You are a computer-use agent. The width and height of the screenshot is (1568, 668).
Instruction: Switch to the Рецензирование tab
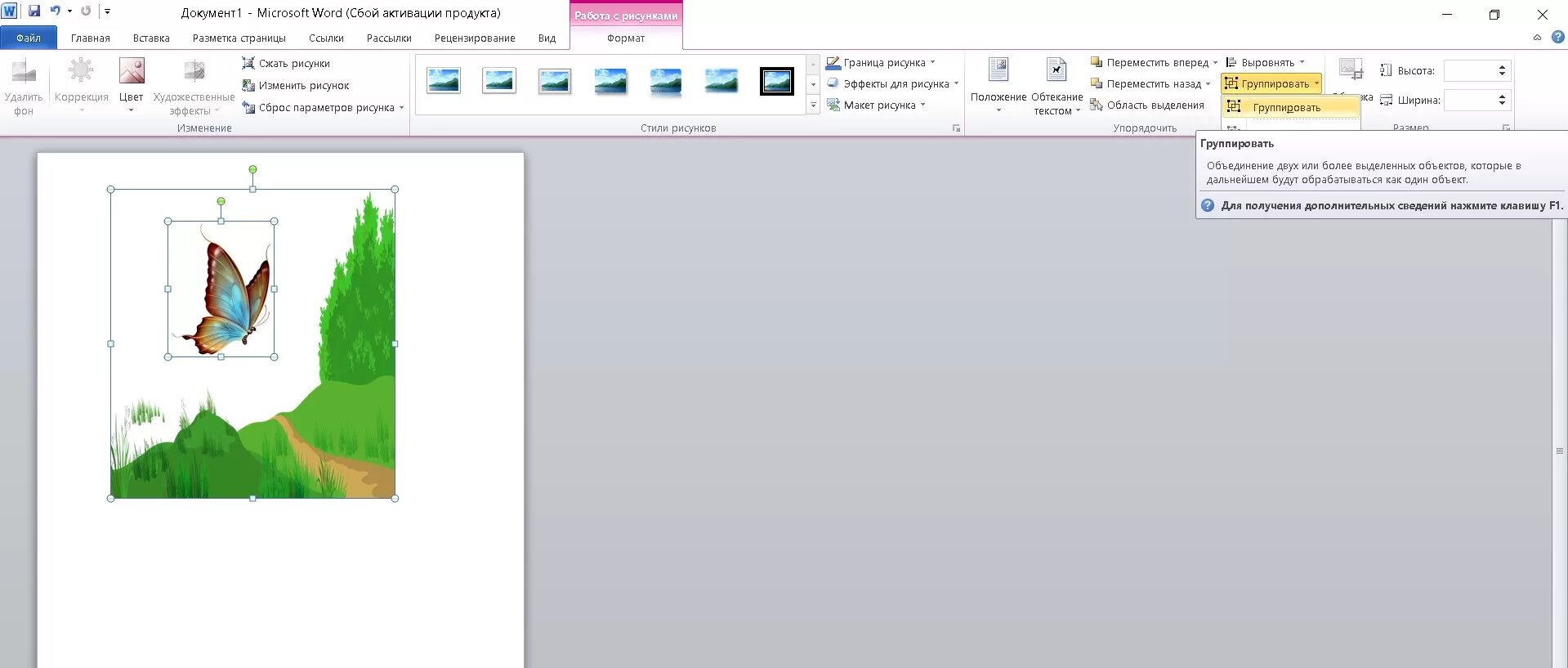[475, 38]
